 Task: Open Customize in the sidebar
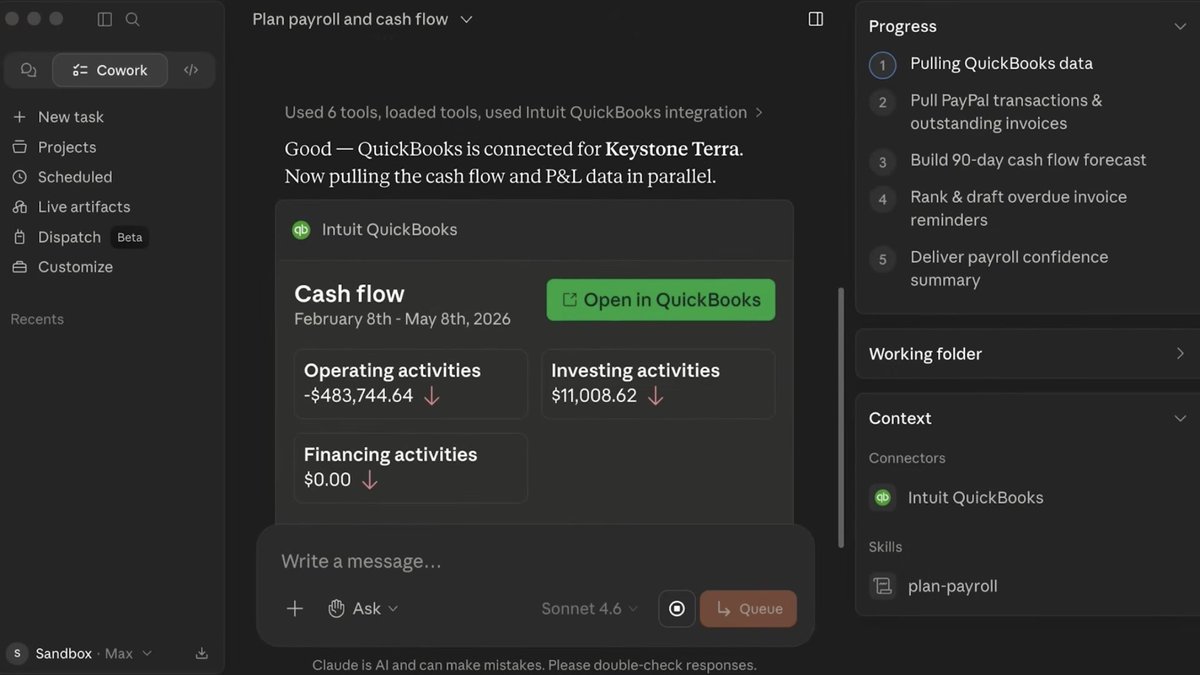(x=62, y=267)
